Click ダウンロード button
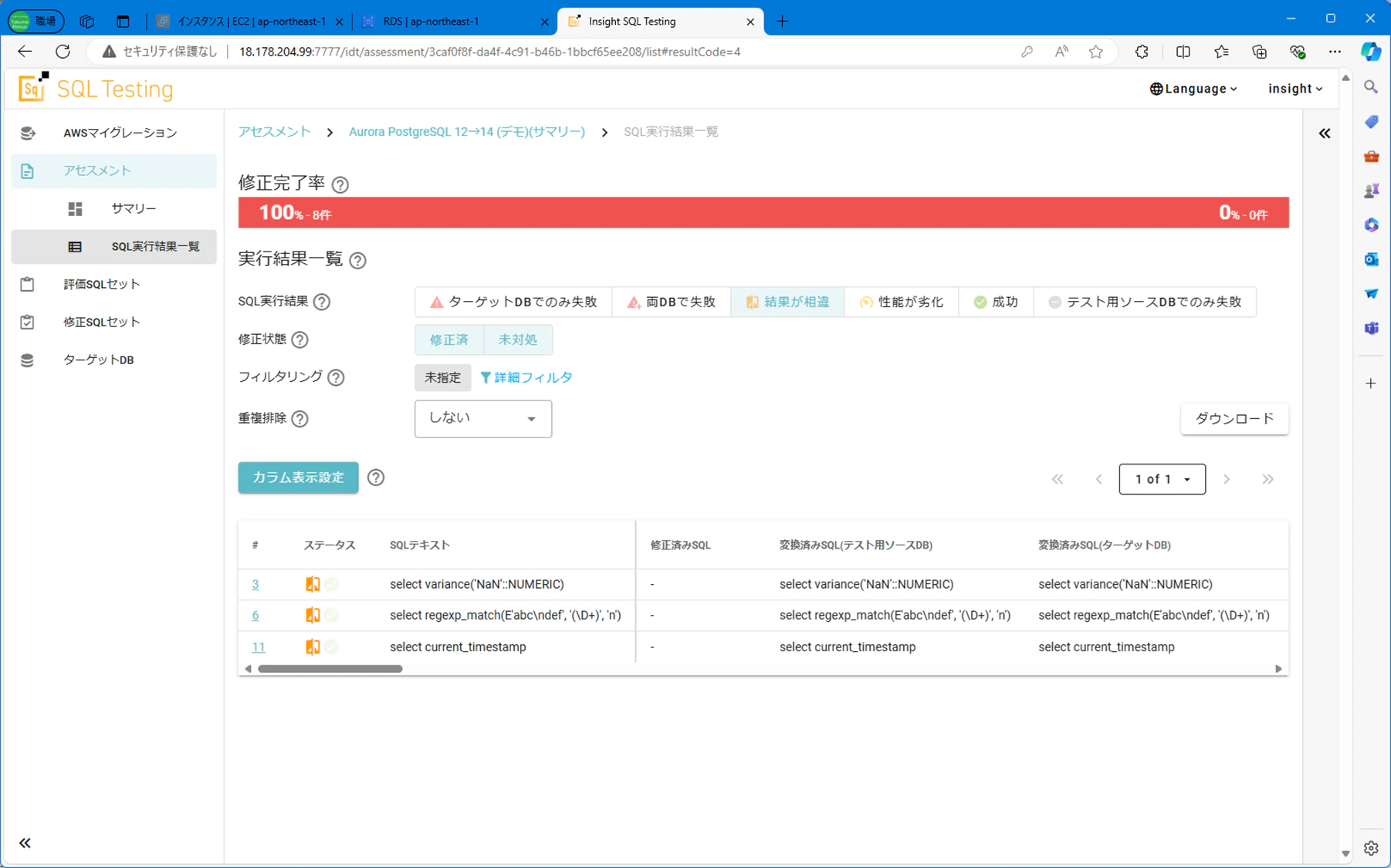This screenshot has height=868, width=1391. [x=1234, y=418]
